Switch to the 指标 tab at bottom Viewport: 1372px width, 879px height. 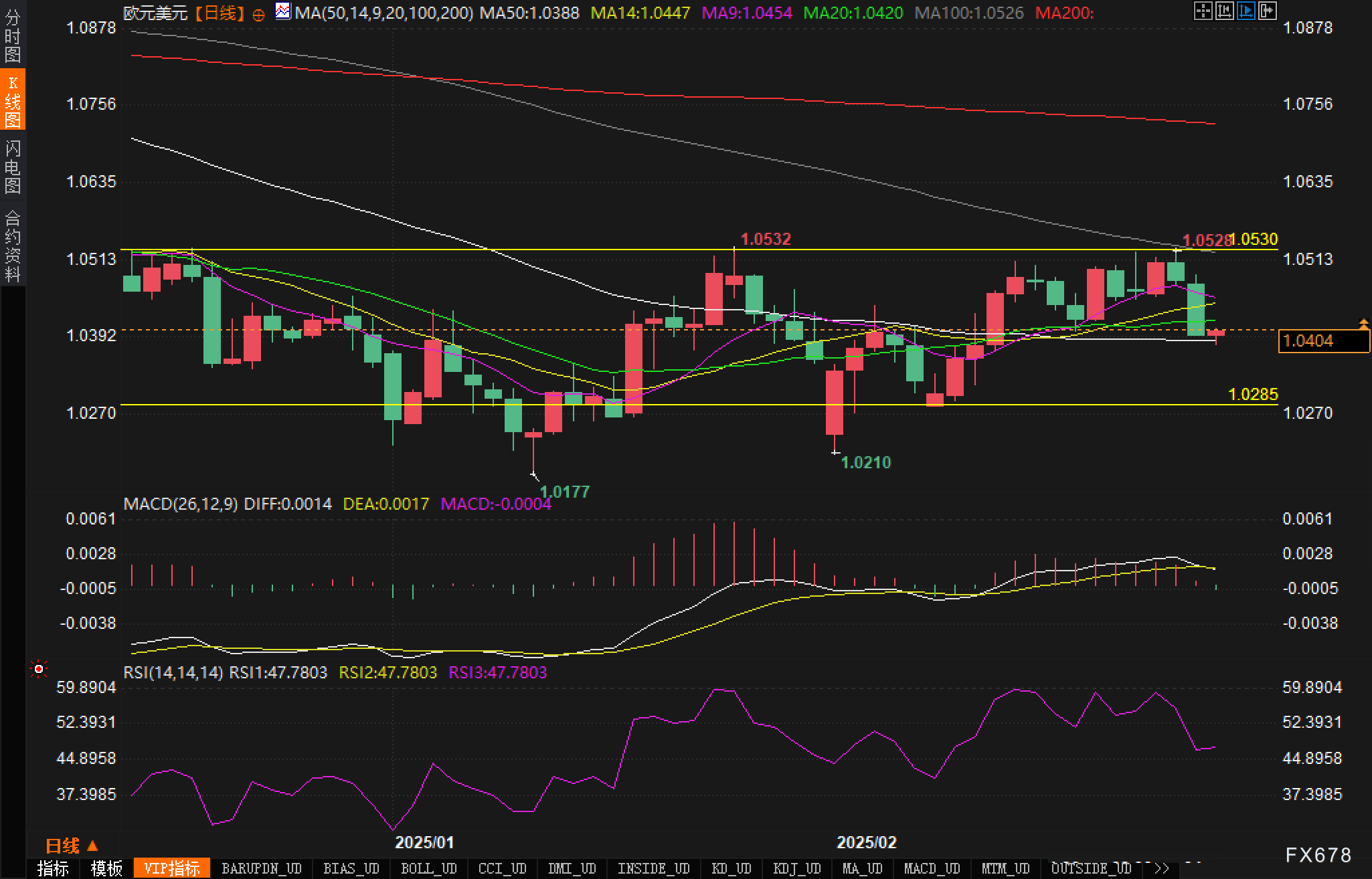pos(54,868)
